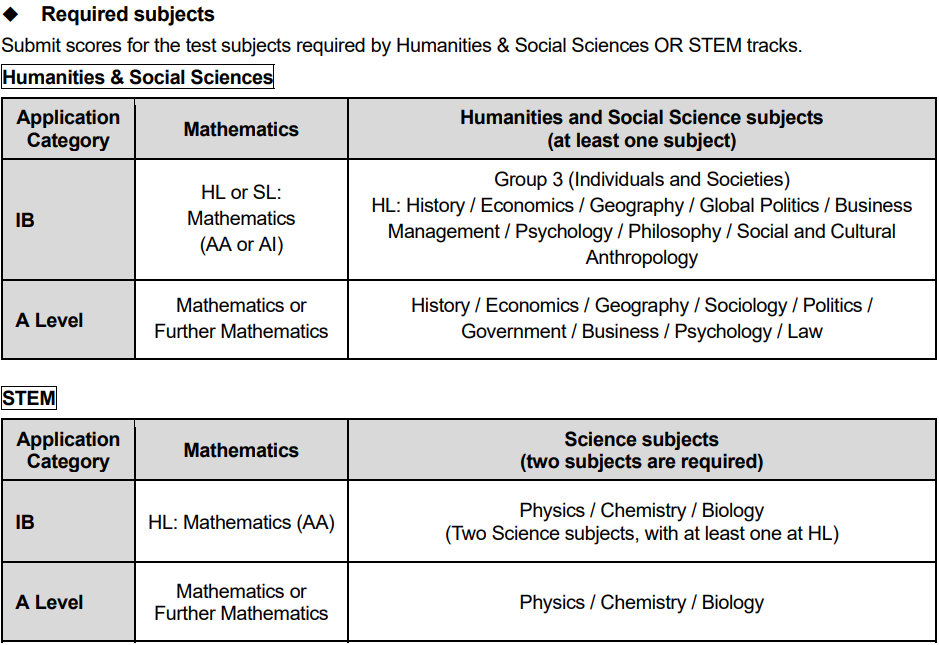Click the Two Science subjects note
The image size is (939, 645).
(641, 534)
